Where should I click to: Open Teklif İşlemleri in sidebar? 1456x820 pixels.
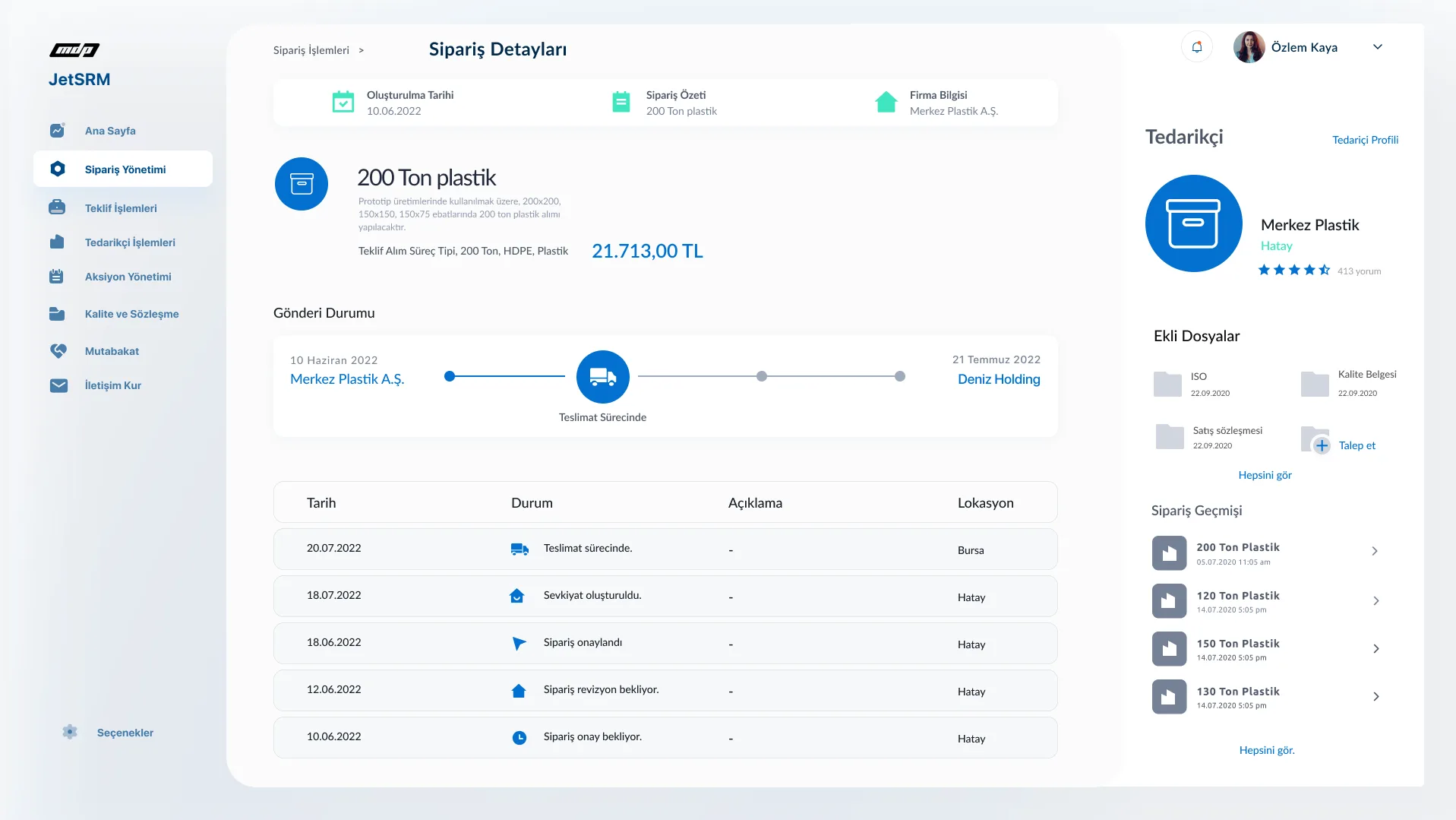(x=121, y=208)
